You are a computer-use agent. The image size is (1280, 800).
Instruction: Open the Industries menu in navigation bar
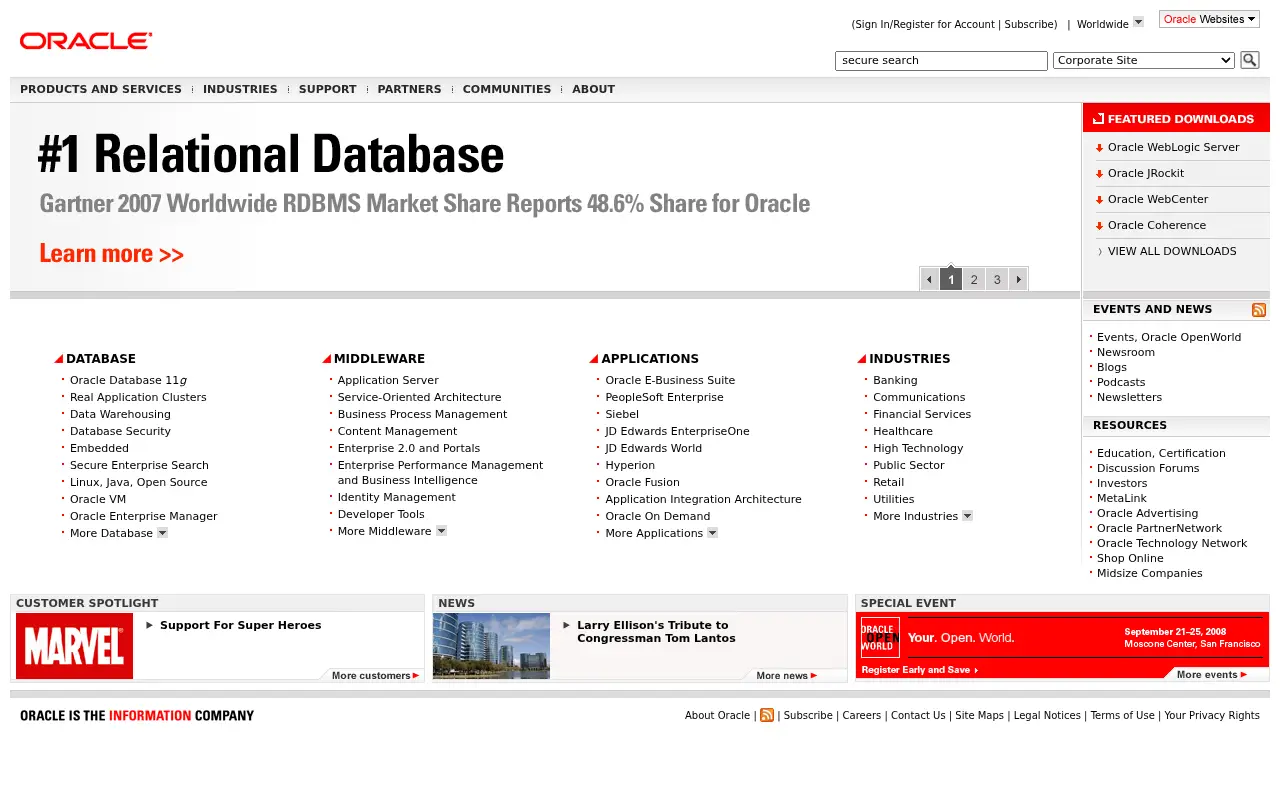pyautogui.click(x=240, y=89)
